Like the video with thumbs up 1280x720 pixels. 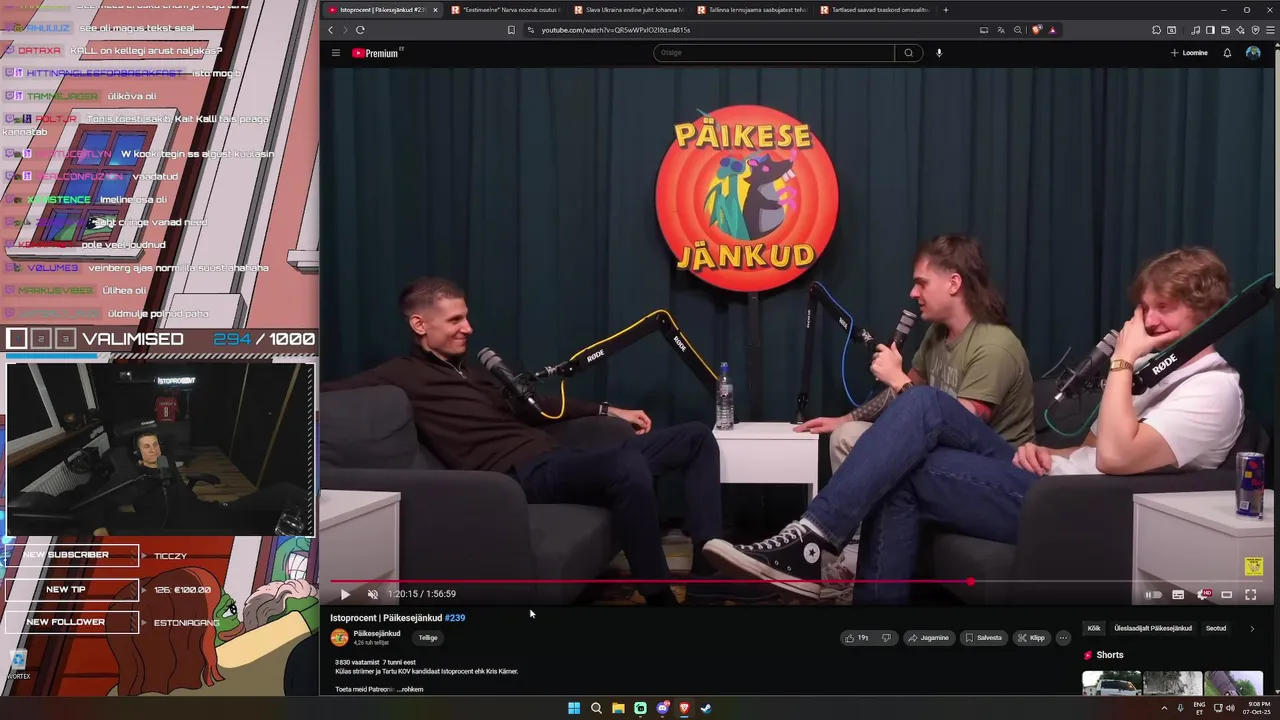(856, 638)
